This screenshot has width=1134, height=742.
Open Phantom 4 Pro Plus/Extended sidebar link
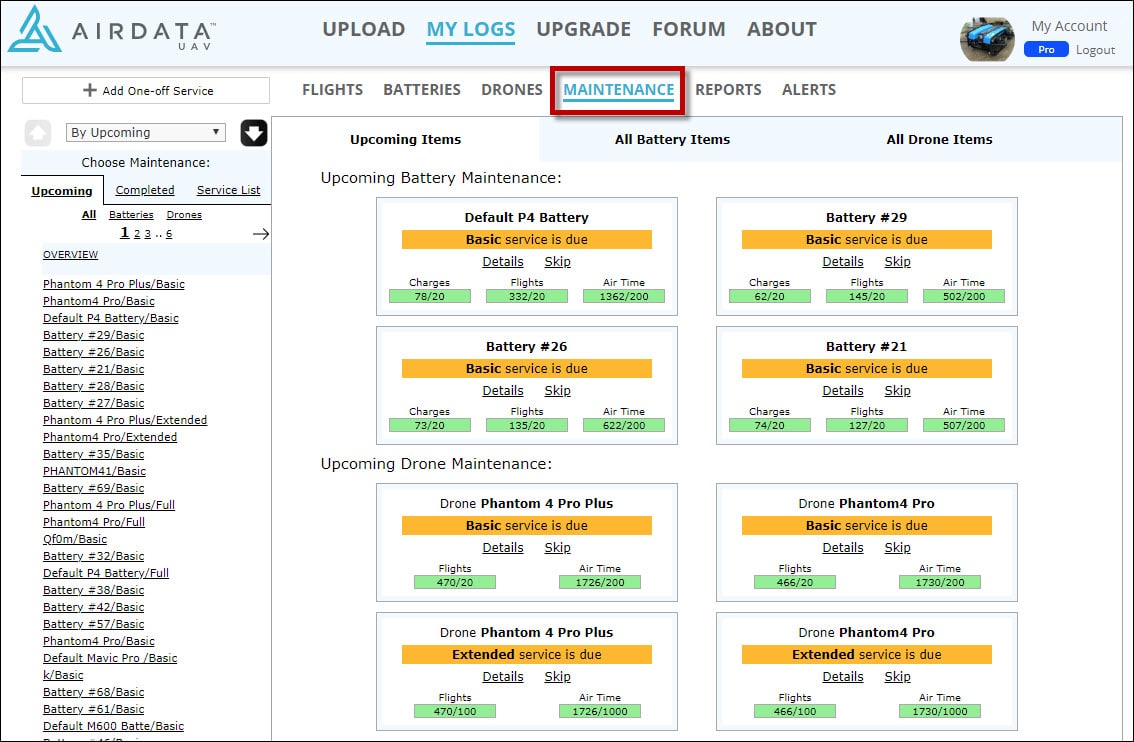click(x=125, y=420)
